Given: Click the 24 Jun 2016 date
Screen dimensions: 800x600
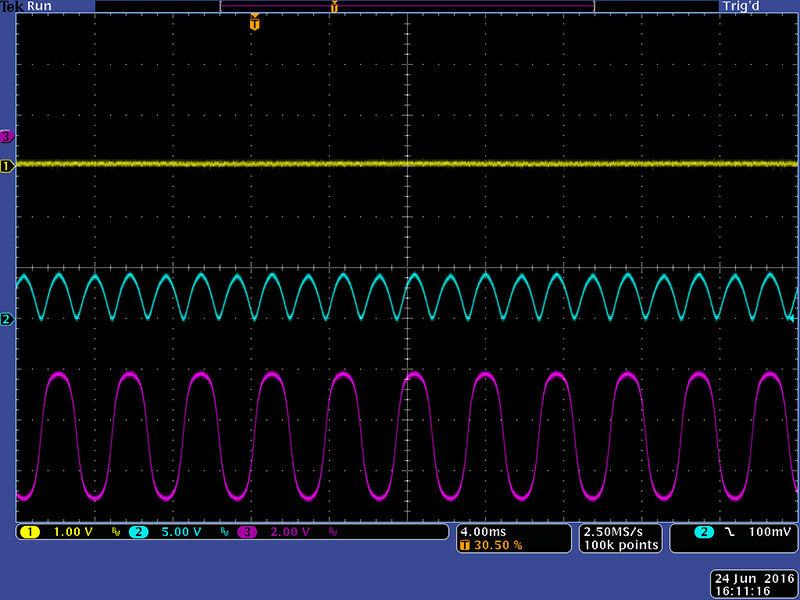Looking at the screenshot, I should click(x=755, y=579).
